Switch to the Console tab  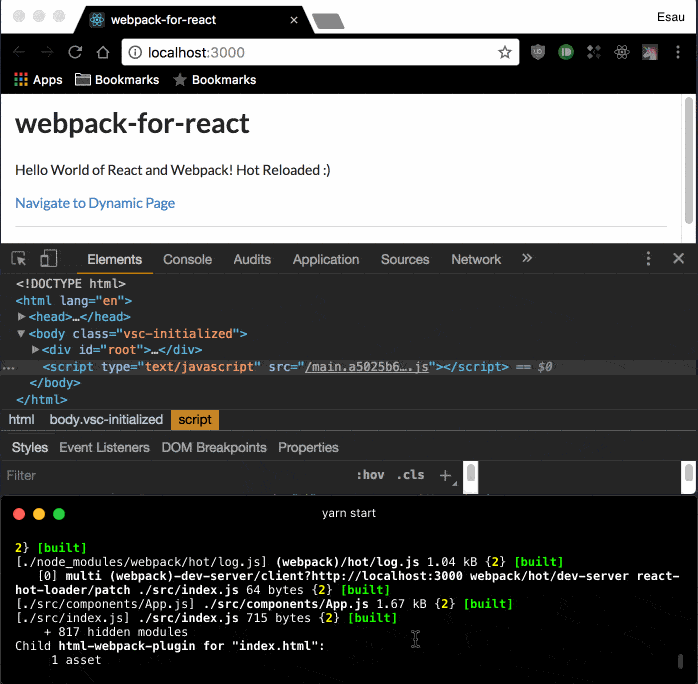pyautogui.click(x=187, y=259)
